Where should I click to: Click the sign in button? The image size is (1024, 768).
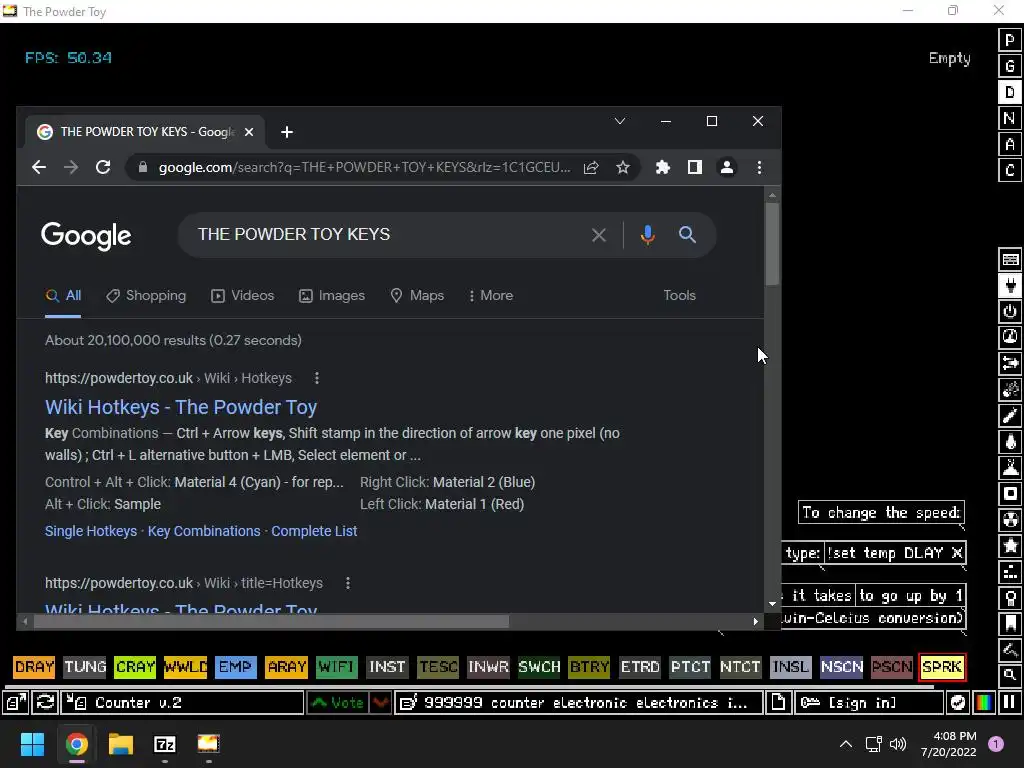tap(869, 703)
